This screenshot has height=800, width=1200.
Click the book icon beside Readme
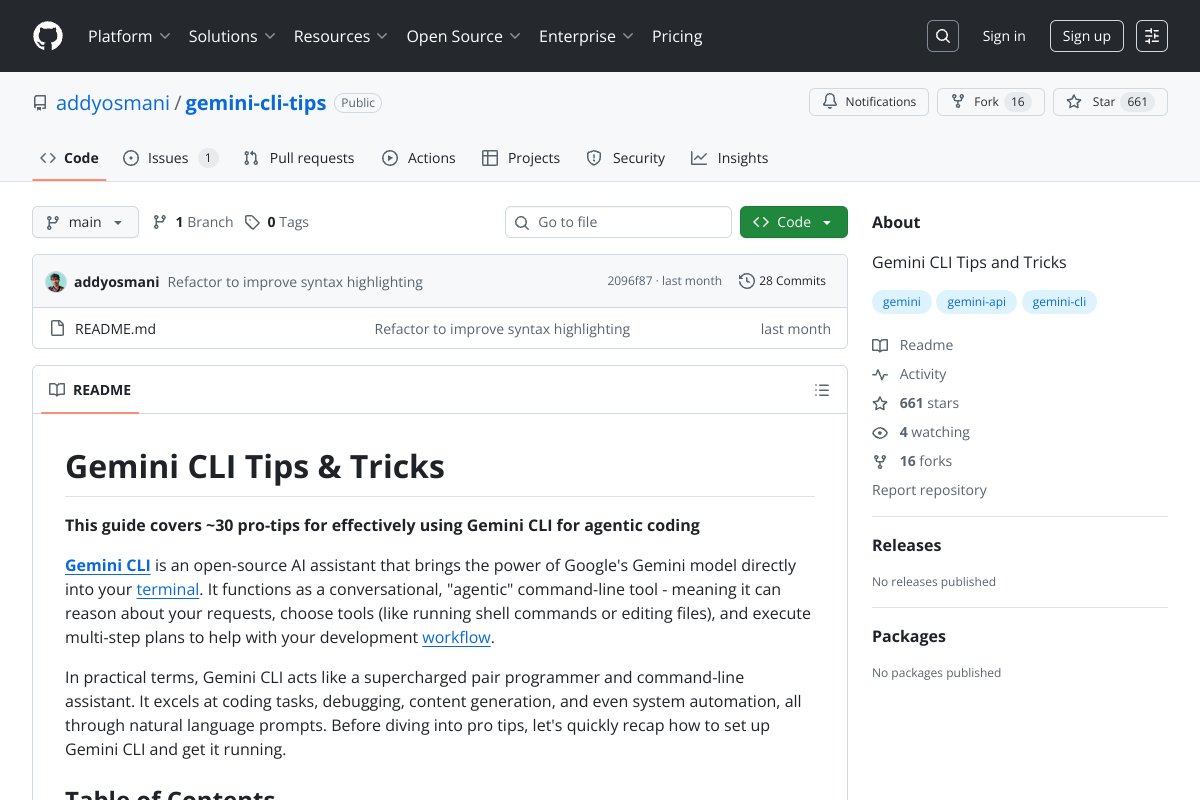[x=880, y=345]
